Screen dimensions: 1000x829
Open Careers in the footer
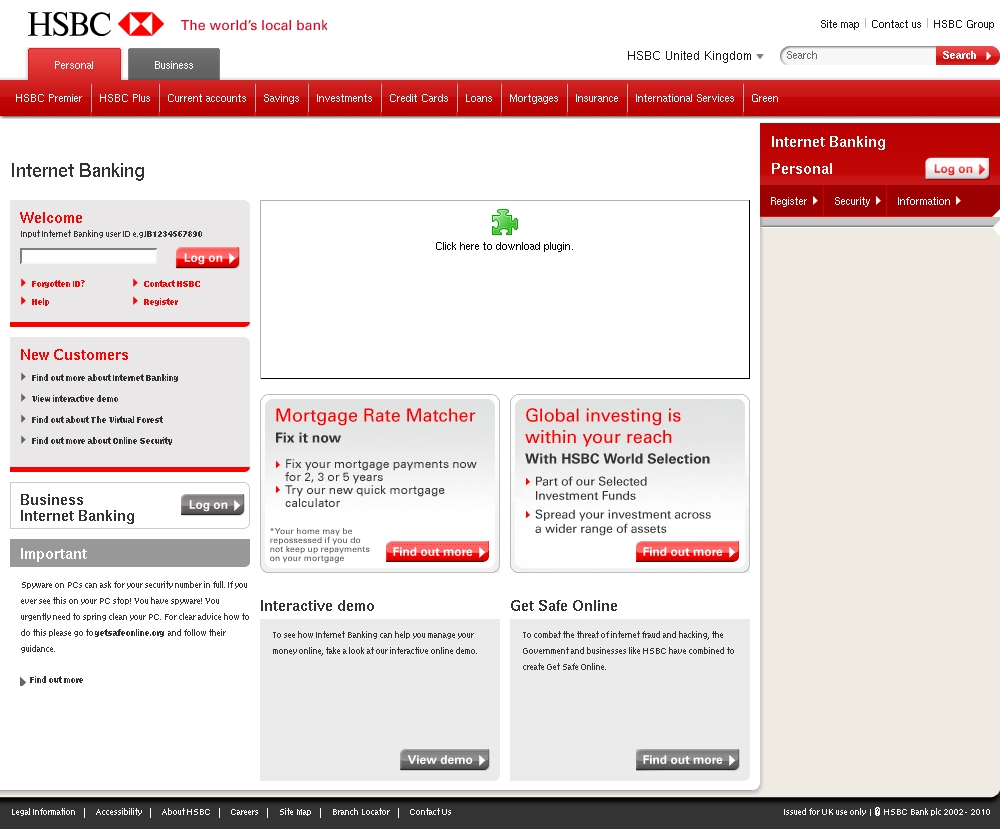point(244,812)
